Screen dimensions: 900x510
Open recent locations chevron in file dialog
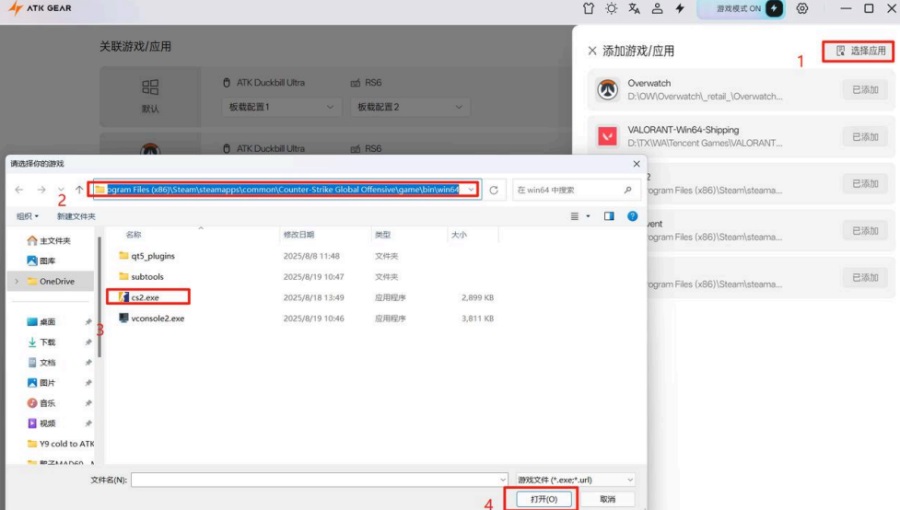[x=61, y=190]
